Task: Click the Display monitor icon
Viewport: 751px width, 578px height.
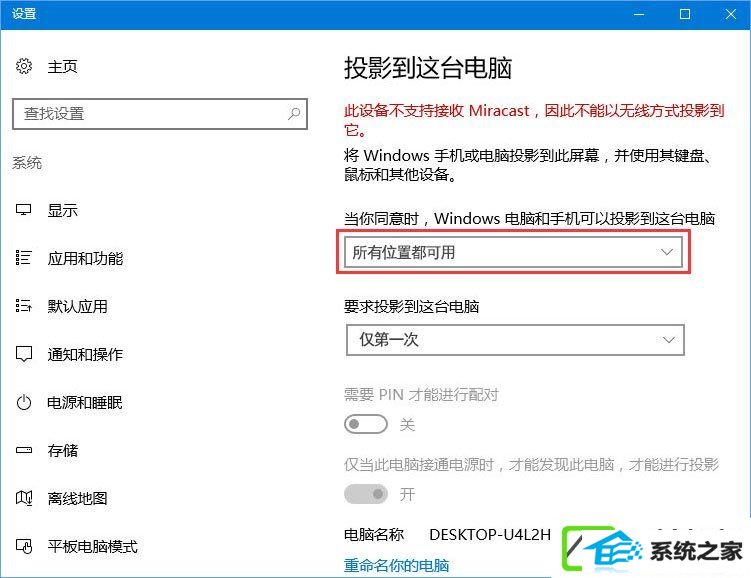Action: point(23,210)
